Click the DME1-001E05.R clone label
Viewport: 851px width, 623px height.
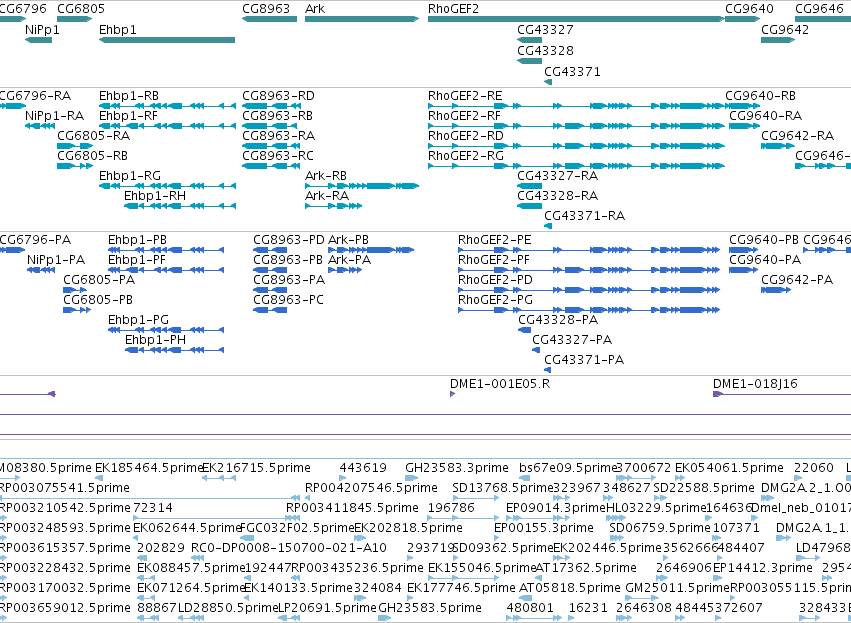click(x=500, y=384)
